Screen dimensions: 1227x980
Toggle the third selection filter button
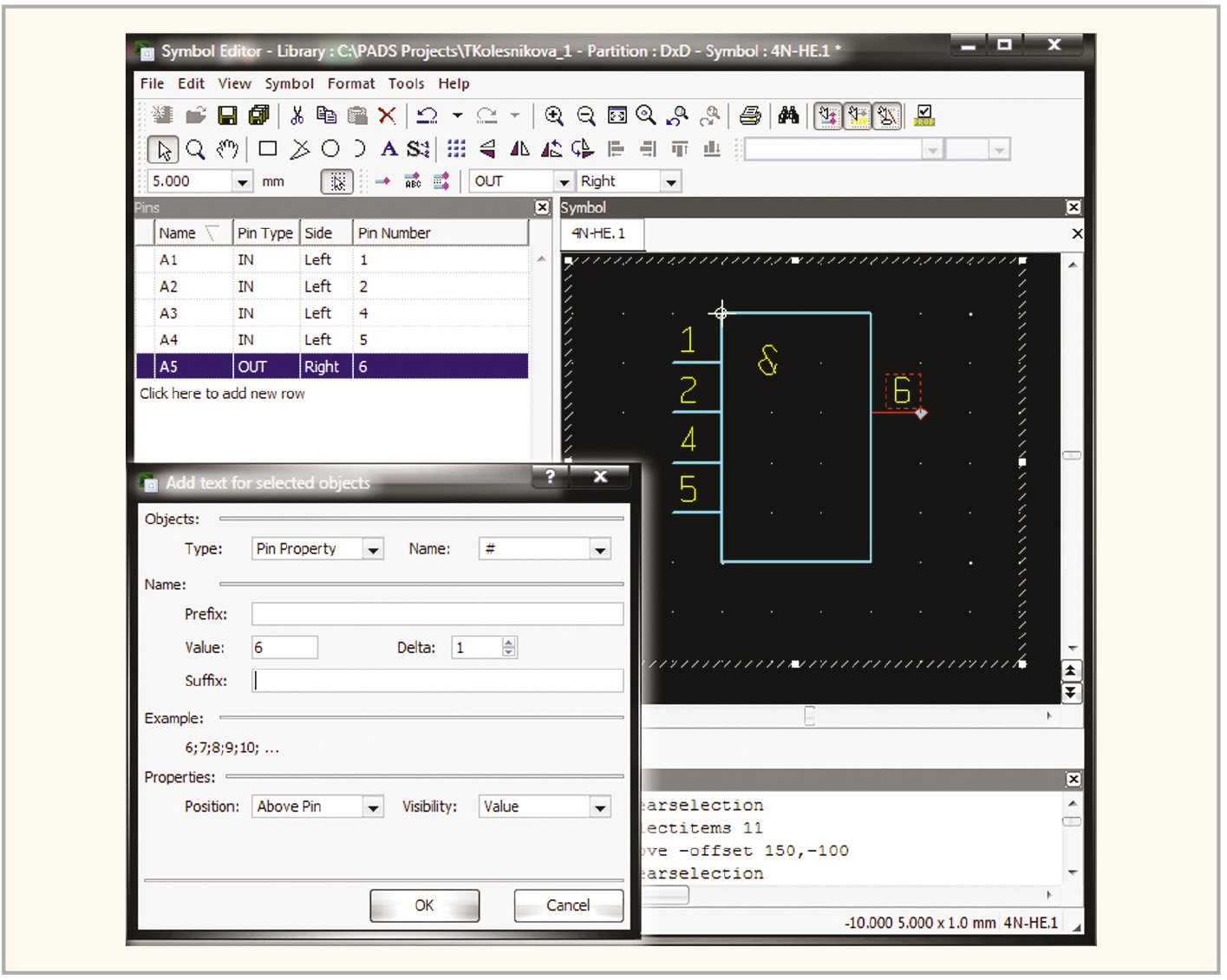pyautogui.click(x=887, y=116)
